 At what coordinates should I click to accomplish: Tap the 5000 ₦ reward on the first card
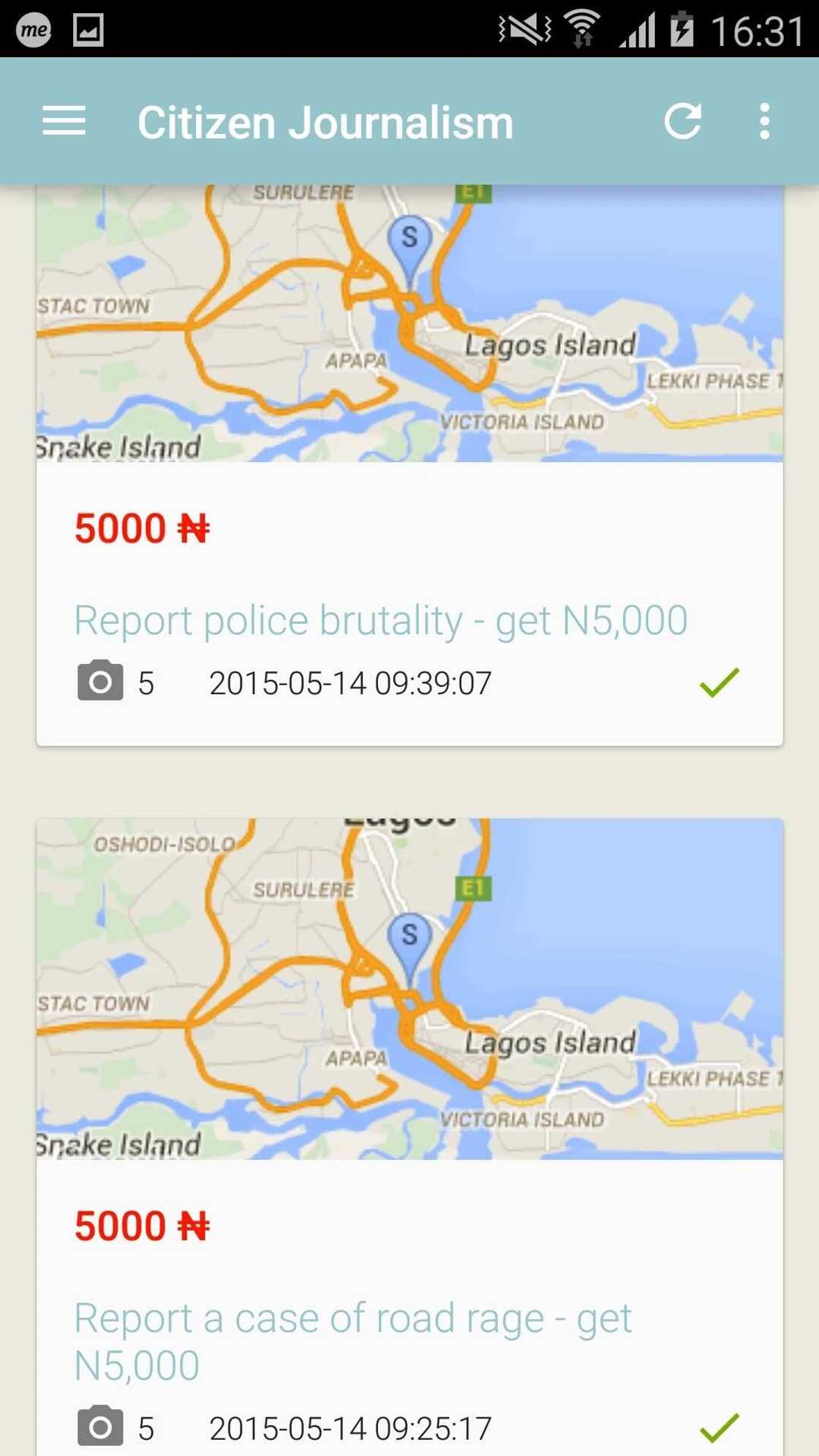pos(142,529)
